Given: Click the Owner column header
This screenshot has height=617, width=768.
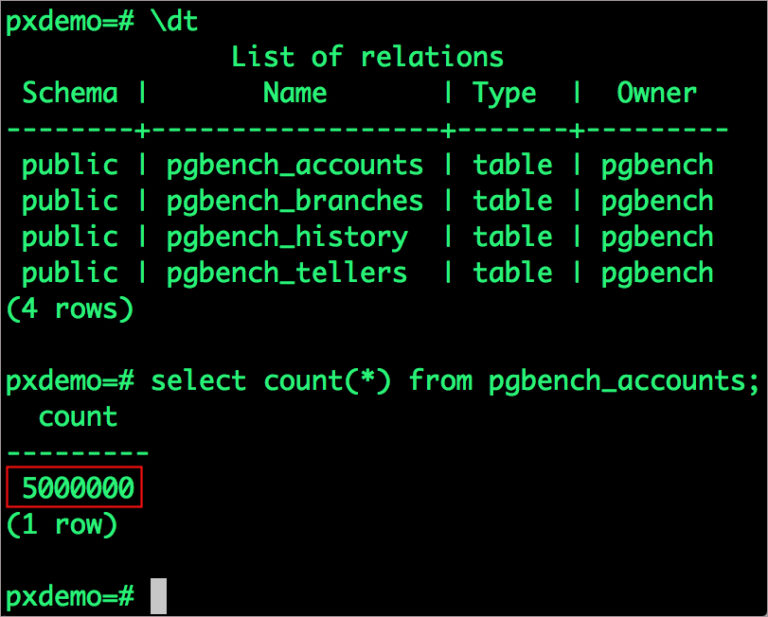Looking at the screenshot, I should coord(656,94).
